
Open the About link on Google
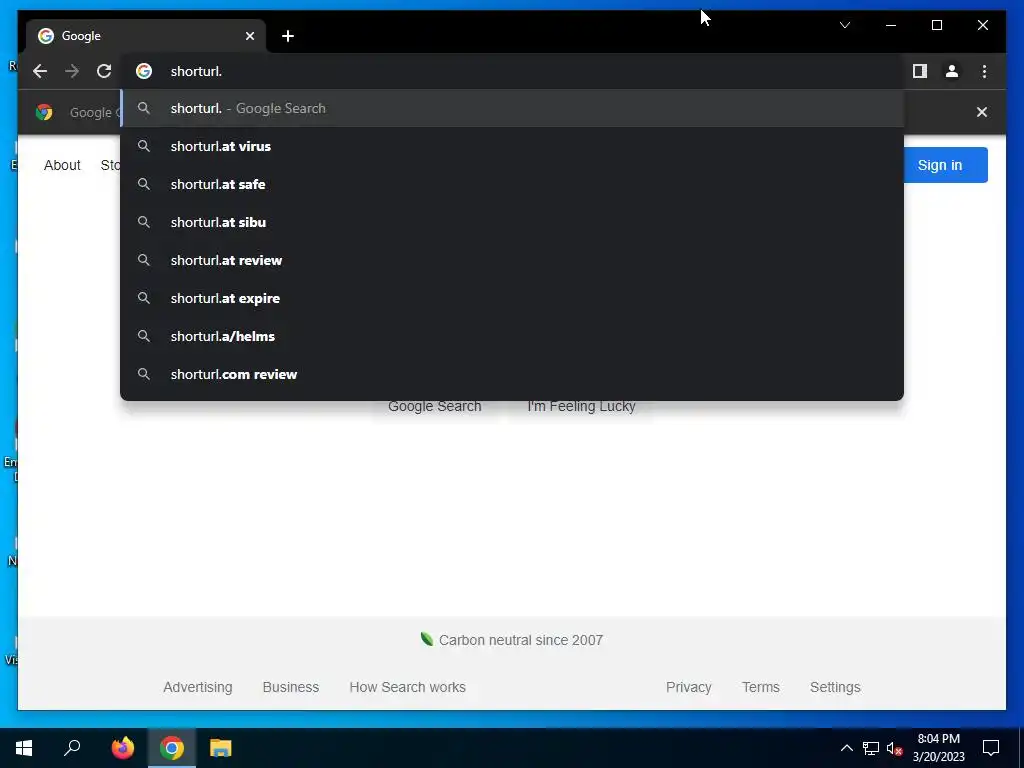point(62,165)
